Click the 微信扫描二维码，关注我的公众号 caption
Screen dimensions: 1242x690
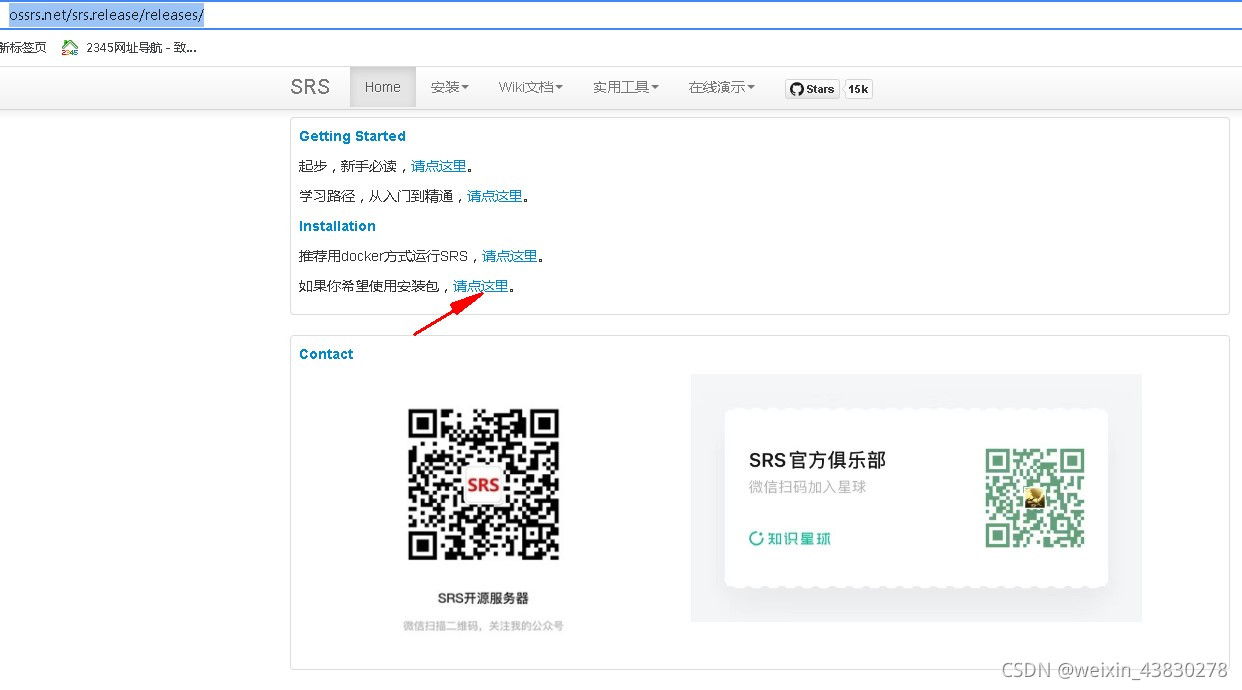(x=483, y=626)
